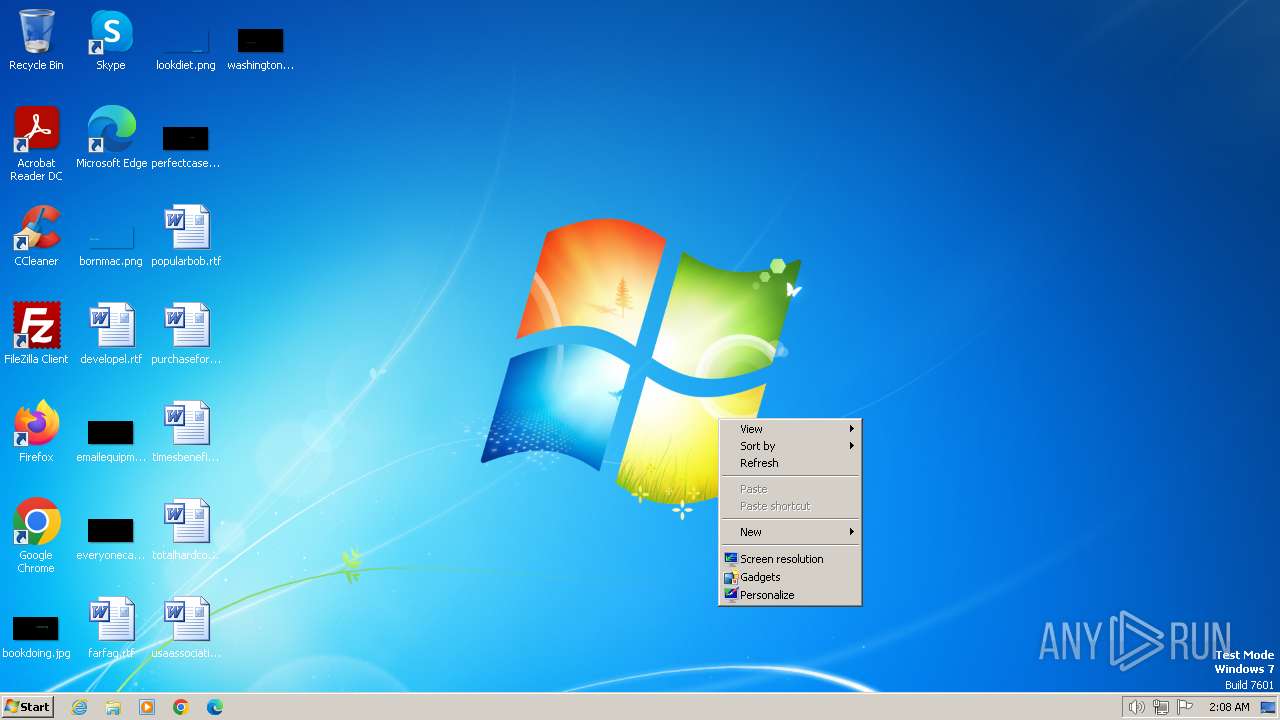Open the Microsoft Edge desktop shortcut
This screenshot has height=720, width=1280.
[111, 138]
